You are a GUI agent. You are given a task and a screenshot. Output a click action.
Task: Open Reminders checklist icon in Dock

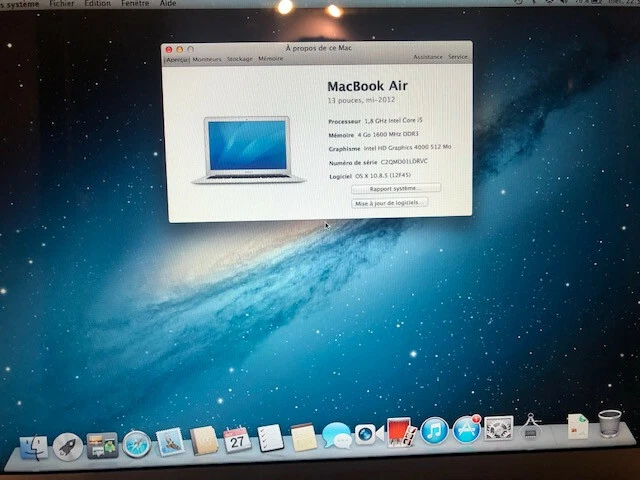[270, 438]
